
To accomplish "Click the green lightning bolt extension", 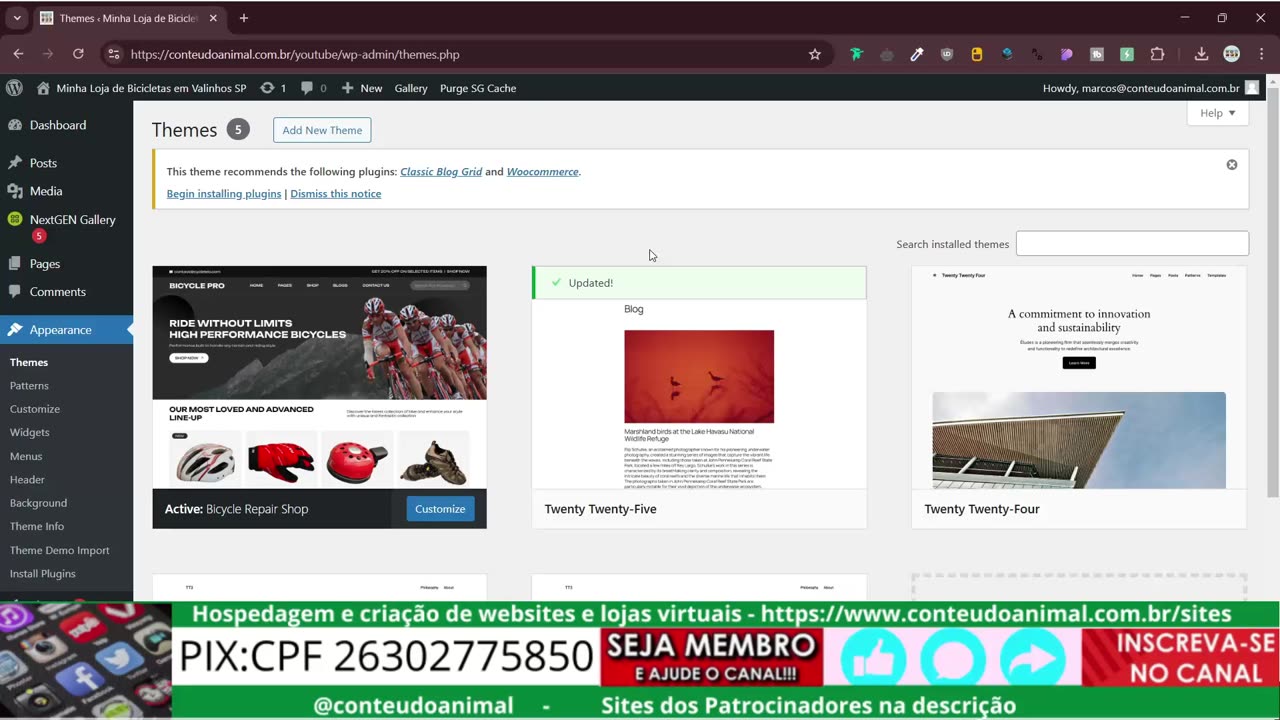I will point(1127,54).
